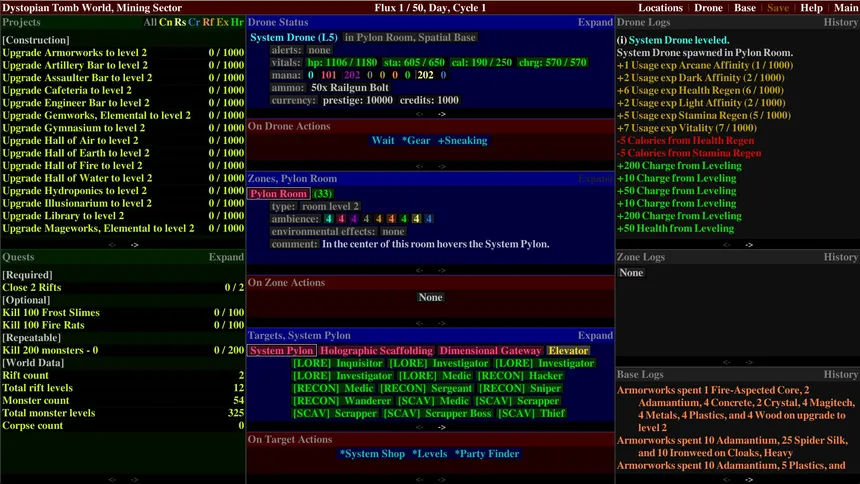Select Upgrade Hydroponics to level 2
860x484 pixels.
click(123, 191)
